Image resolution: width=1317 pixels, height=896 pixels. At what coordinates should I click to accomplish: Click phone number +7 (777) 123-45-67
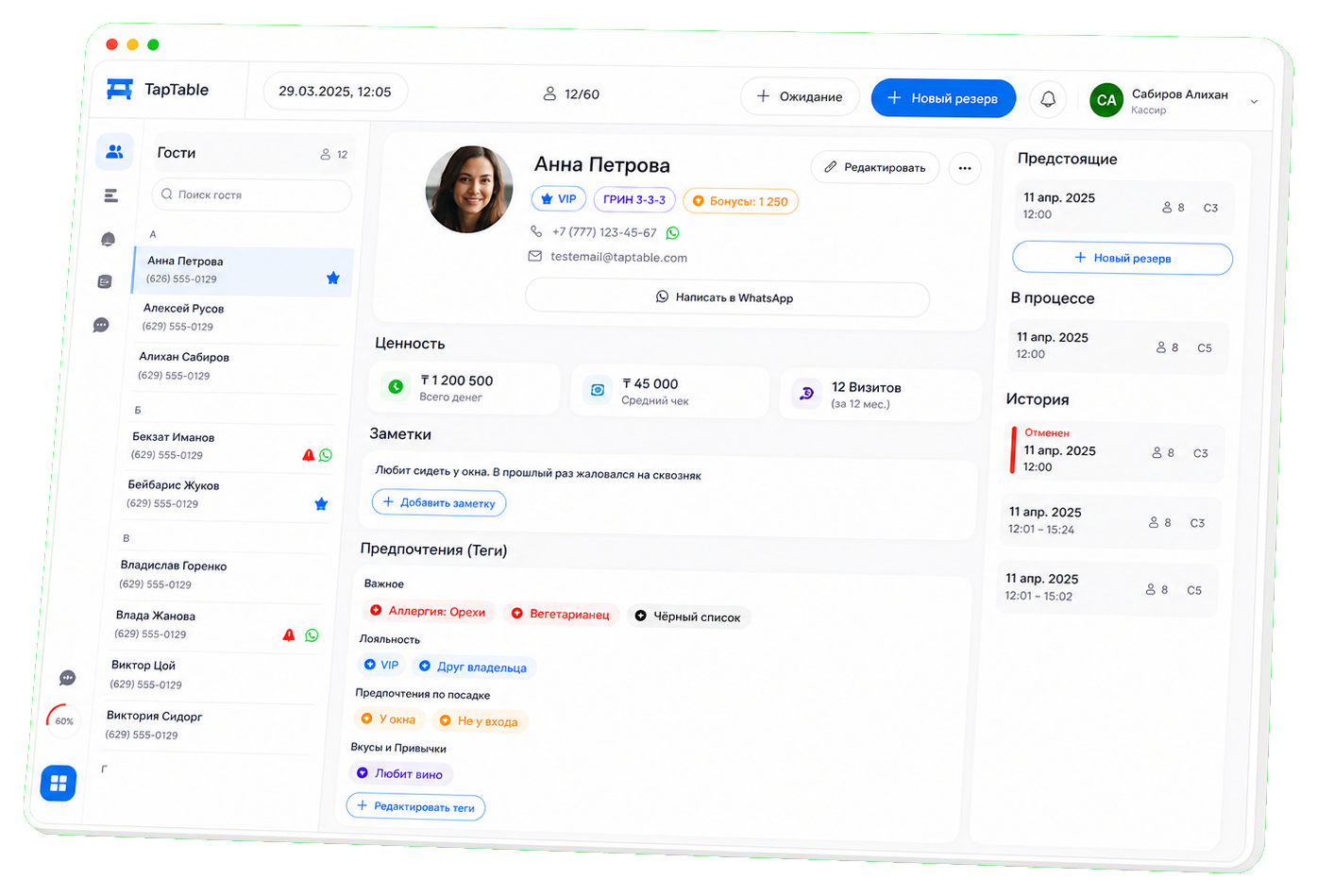tap(604, 232)
